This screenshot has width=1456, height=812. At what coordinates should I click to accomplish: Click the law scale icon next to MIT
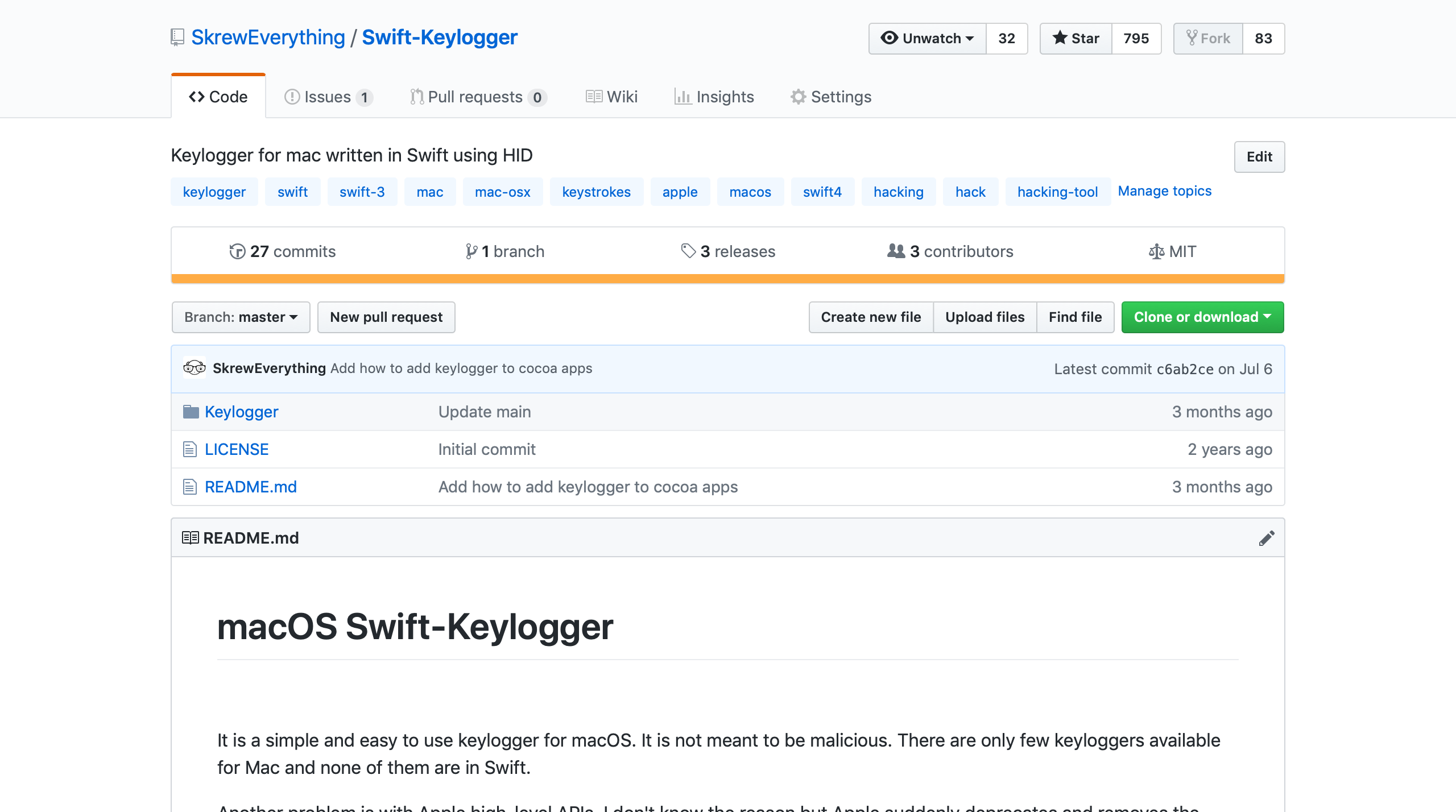[x=1156, y=251]
